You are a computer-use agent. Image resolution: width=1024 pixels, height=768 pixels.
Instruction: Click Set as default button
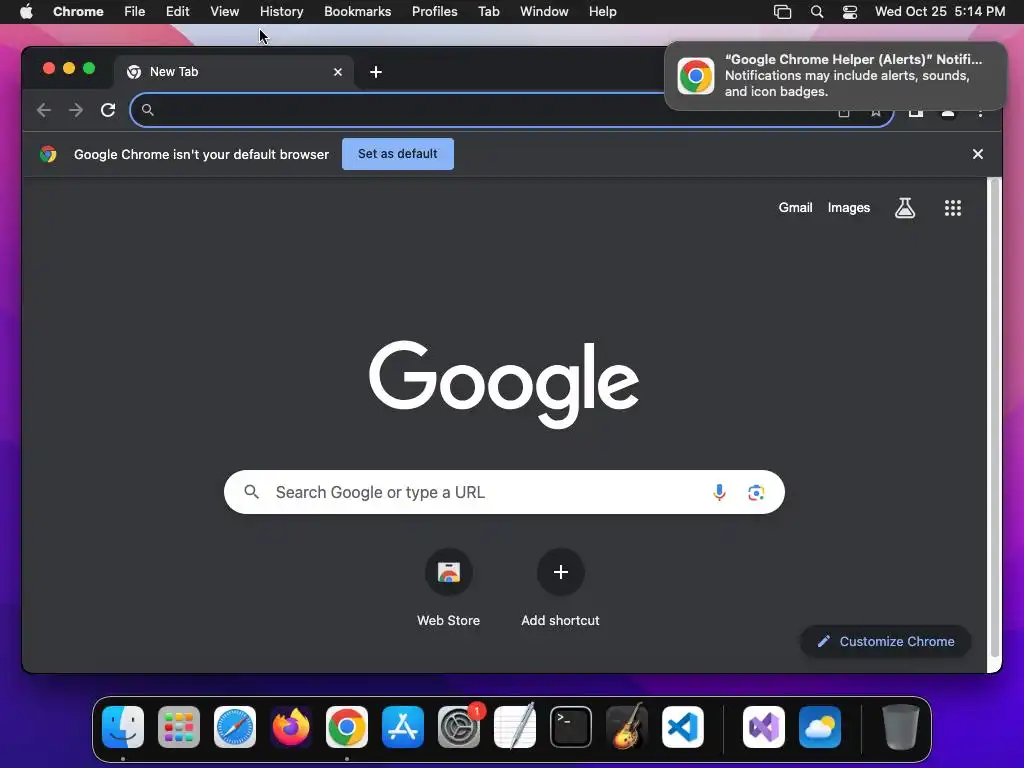click(398, 154)
